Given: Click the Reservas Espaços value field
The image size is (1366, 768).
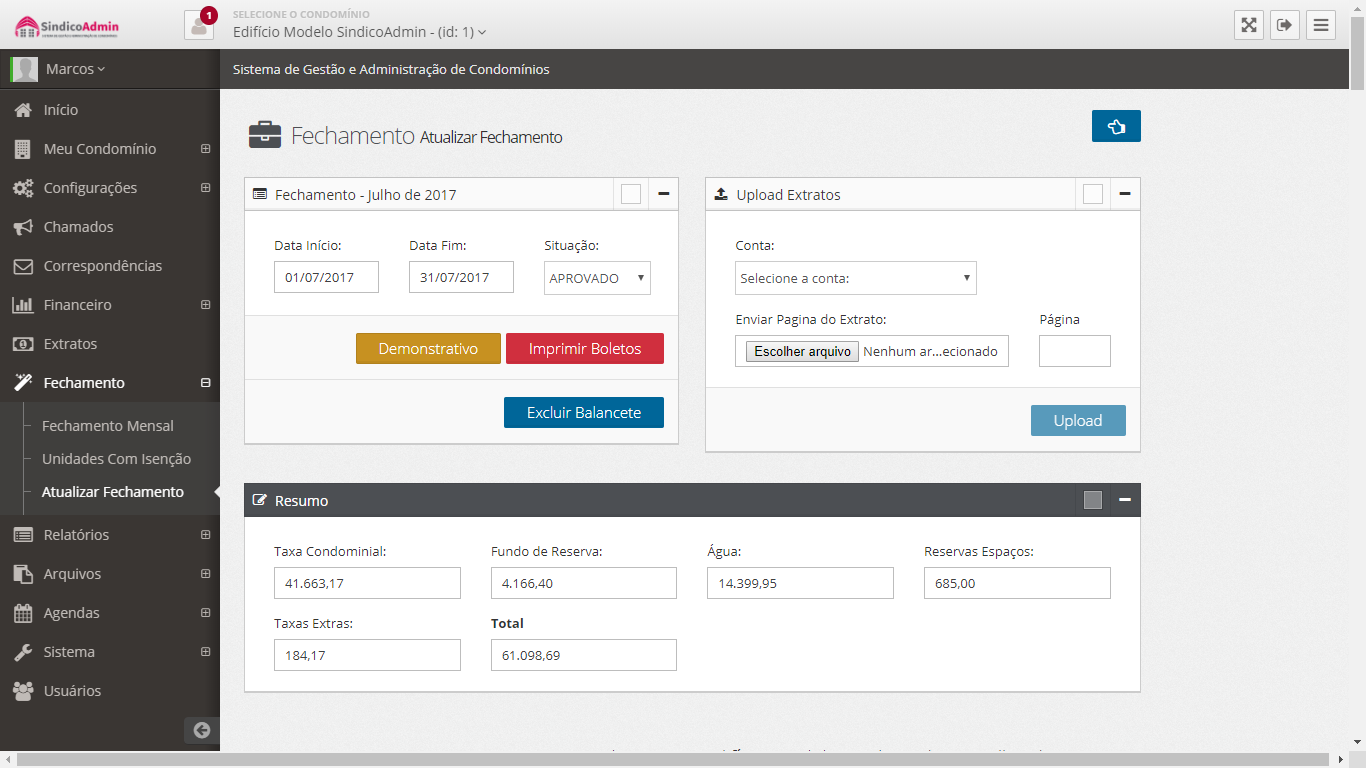Looking at the screenshot, I should tap(1017, 583).
